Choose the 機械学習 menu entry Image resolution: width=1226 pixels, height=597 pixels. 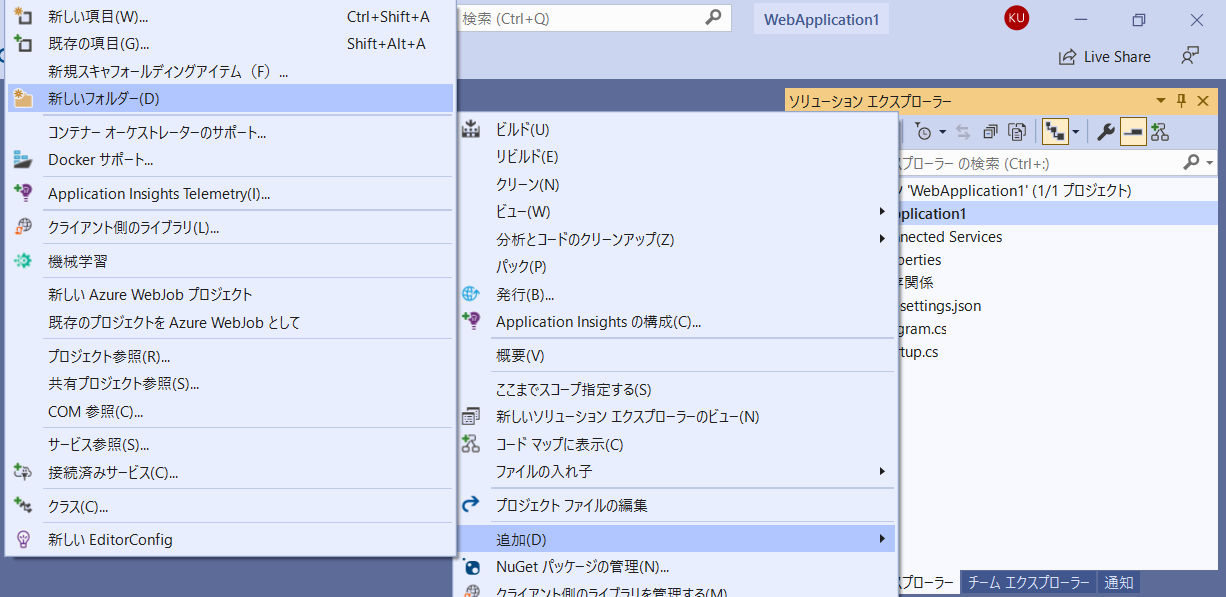click(230, 261)
